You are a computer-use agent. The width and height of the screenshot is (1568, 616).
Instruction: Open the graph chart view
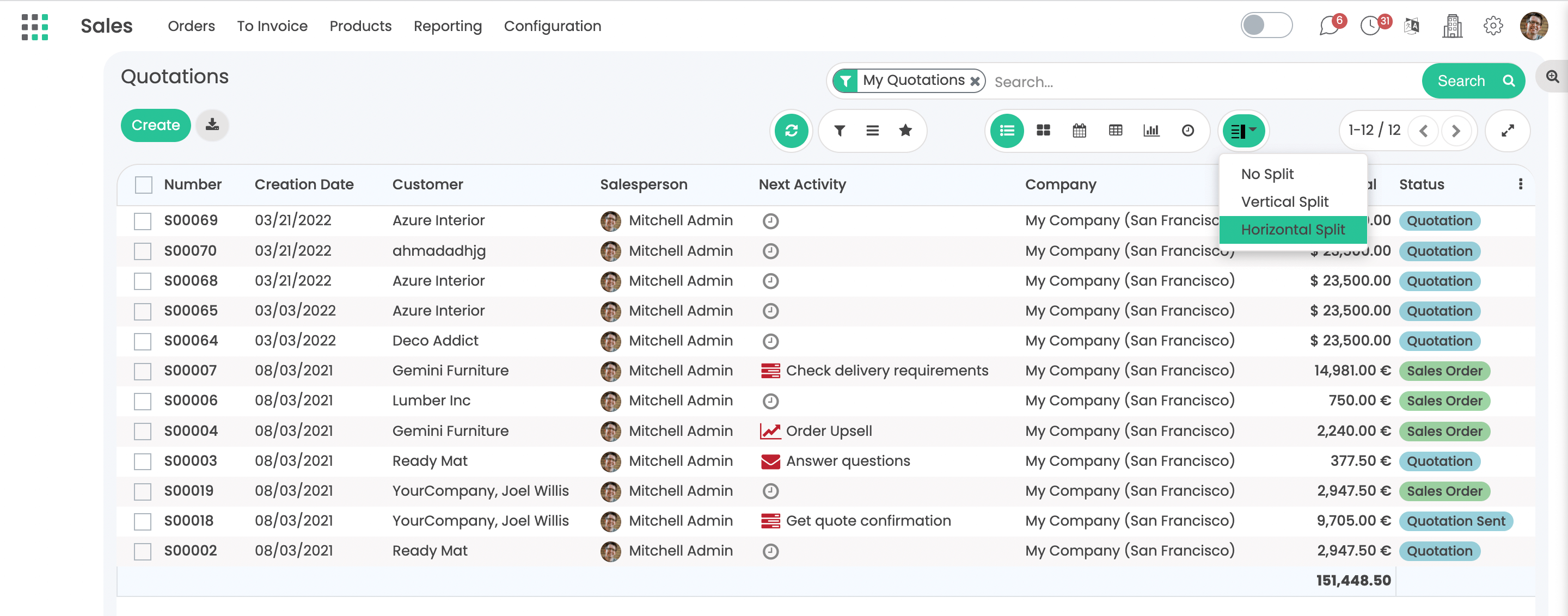1151,130
